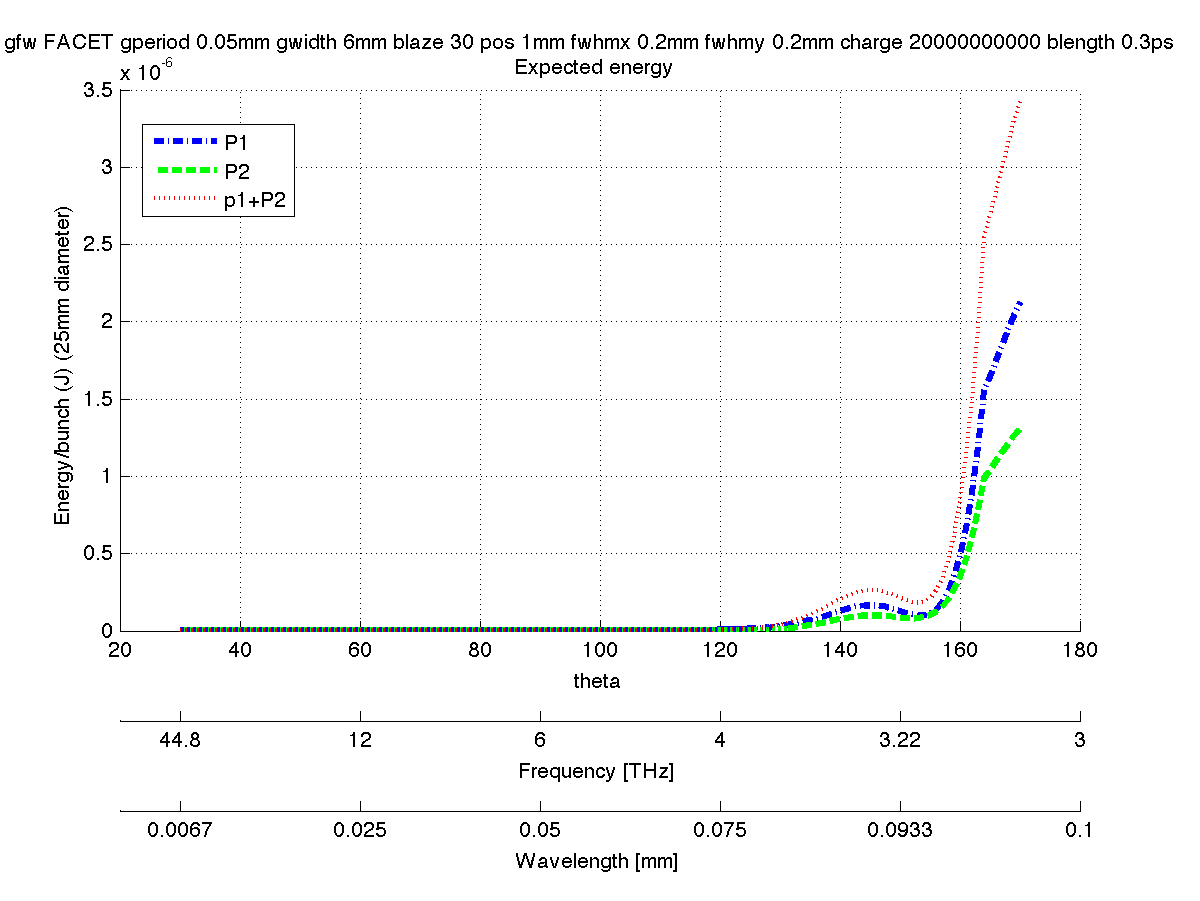The width and height of the screenshot is (1200, 901).
Task: Click the wavelength tick label 0.025
Action: click(360, 830)
